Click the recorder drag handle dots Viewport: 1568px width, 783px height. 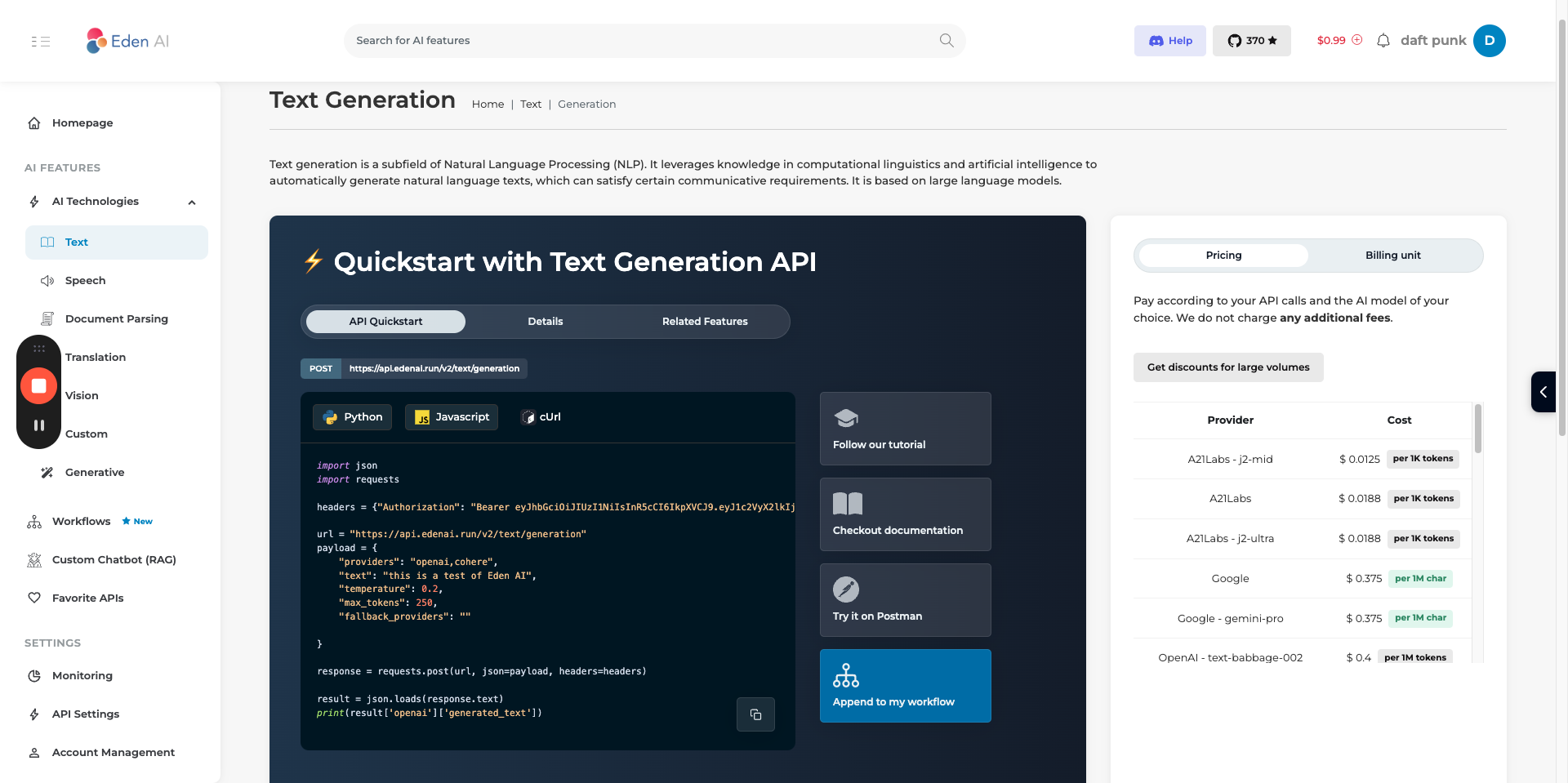[38, 349]
